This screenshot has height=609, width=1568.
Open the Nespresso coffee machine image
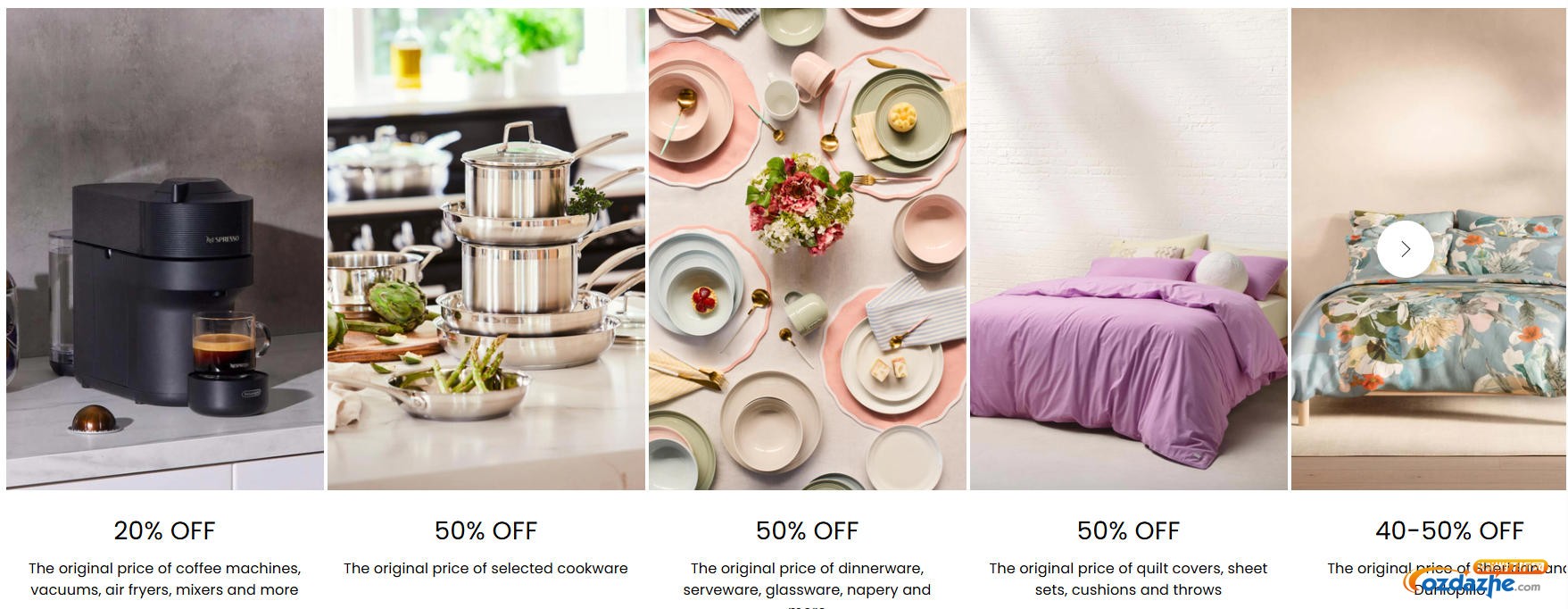click(165, 249)
